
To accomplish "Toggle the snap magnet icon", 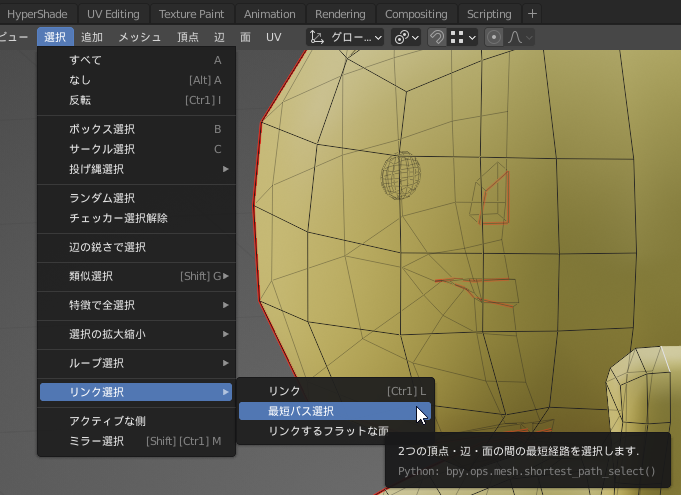I will click(x=437, y=37).
